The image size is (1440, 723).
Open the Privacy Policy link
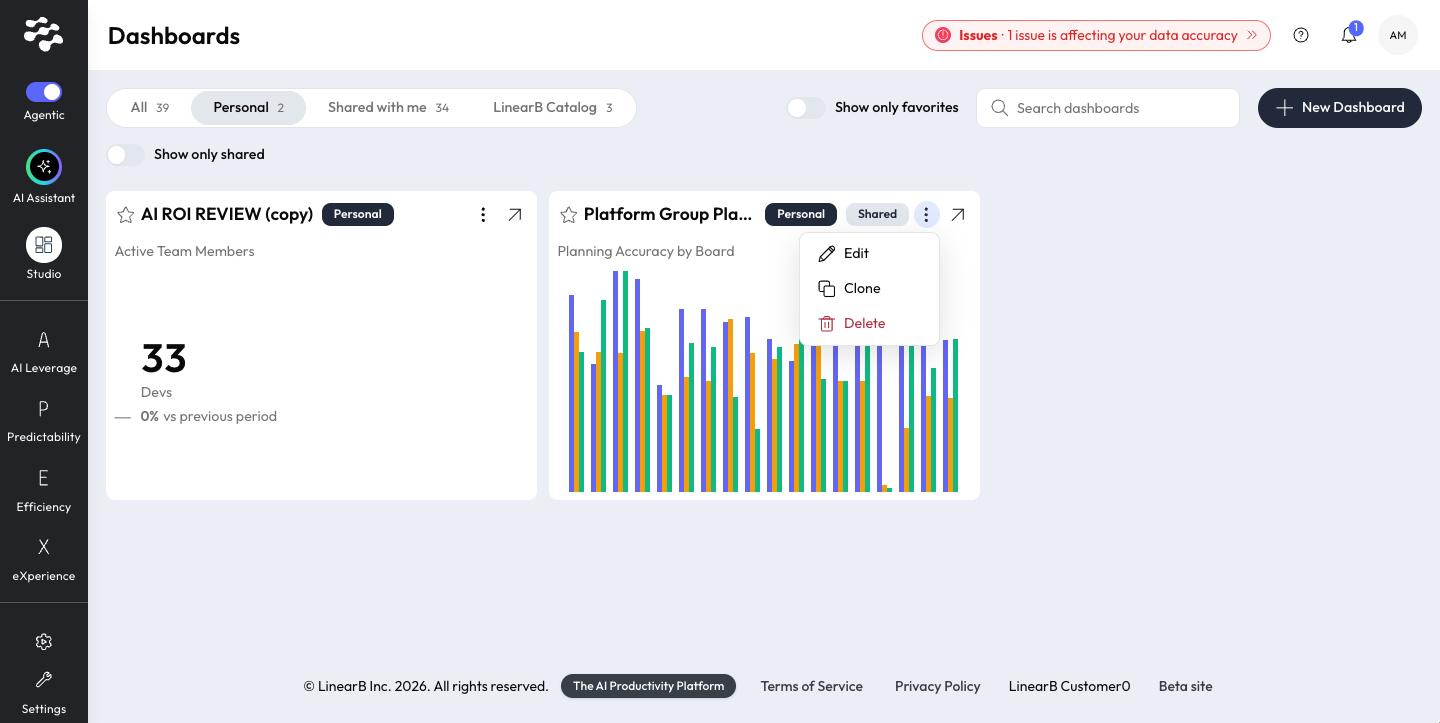click(x=937, y=686)
